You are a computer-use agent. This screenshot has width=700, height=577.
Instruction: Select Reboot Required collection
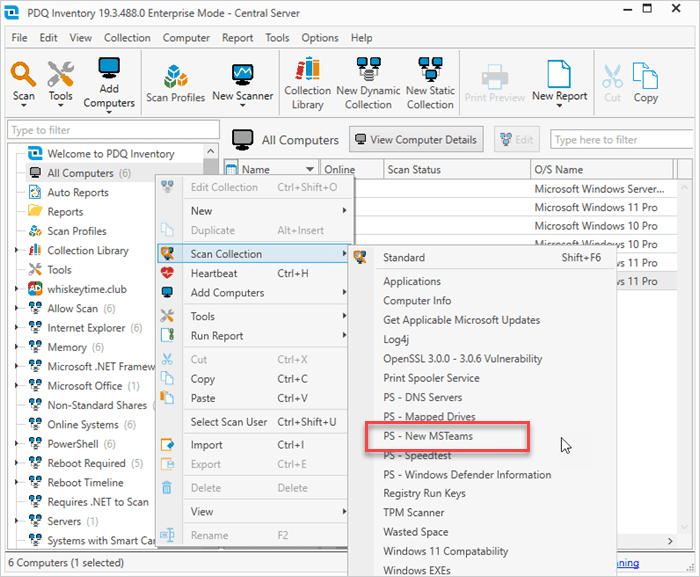(87, 463)
